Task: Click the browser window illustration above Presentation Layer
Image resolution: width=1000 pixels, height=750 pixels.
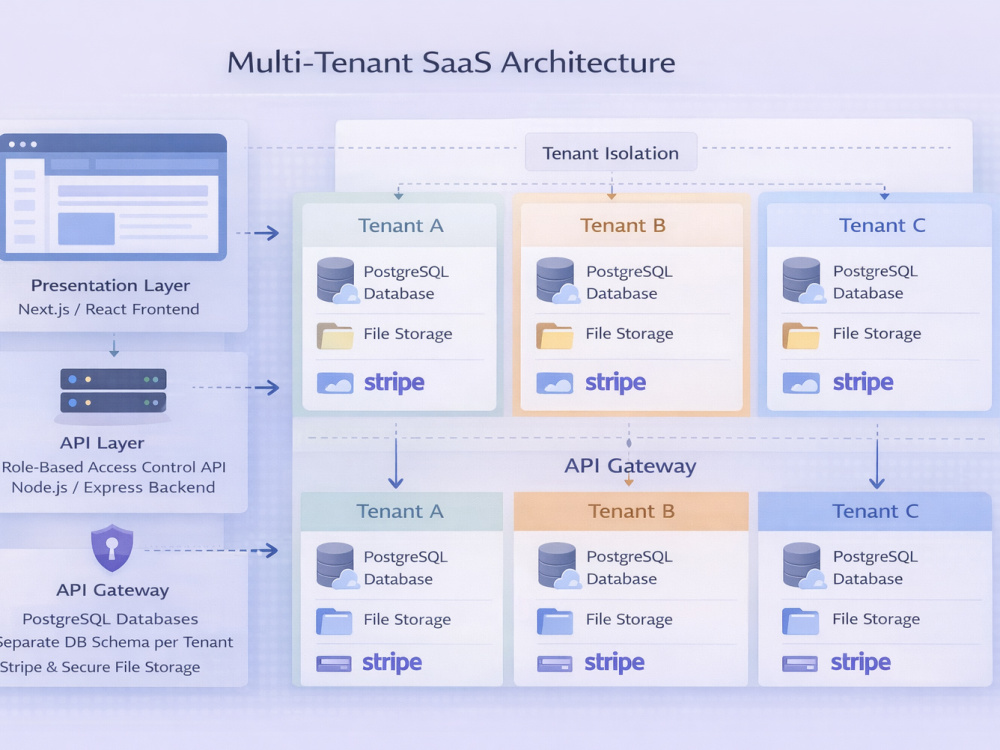Action: (x=114, y=196)
